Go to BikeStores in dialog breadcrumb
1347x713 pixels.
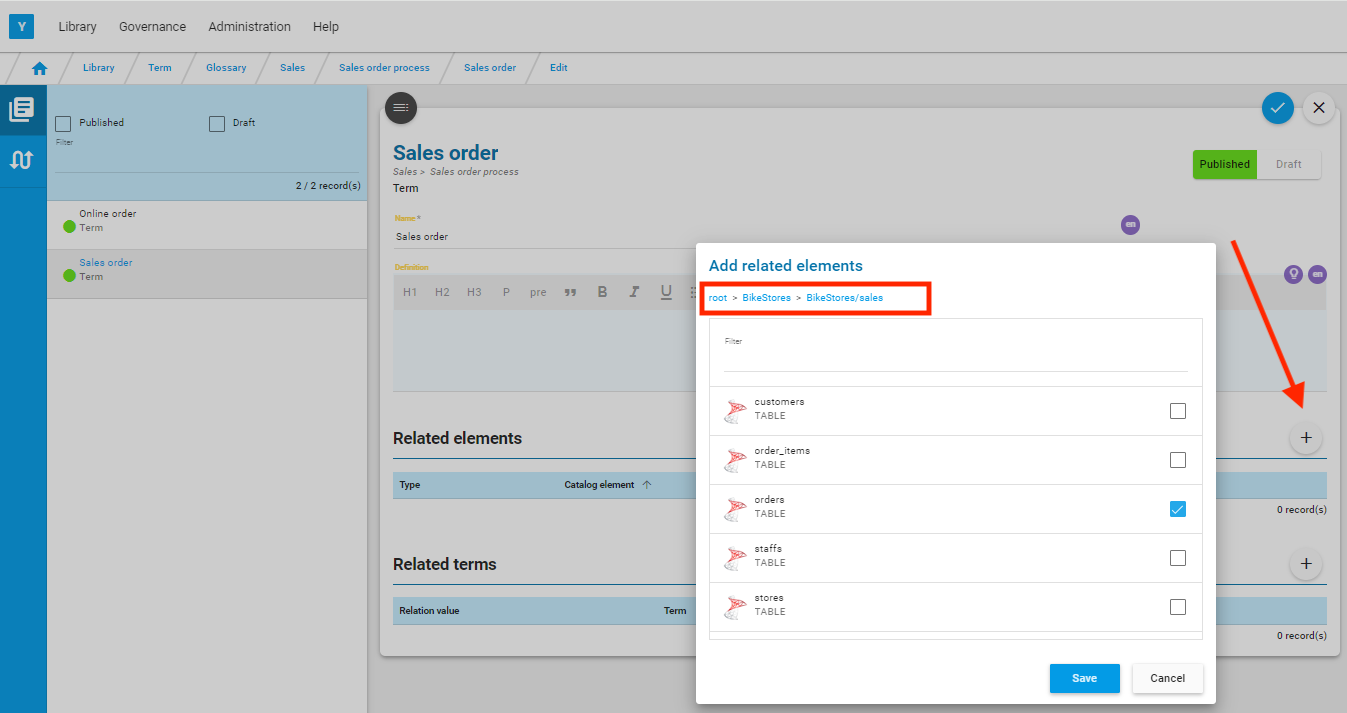click(767, 298)
